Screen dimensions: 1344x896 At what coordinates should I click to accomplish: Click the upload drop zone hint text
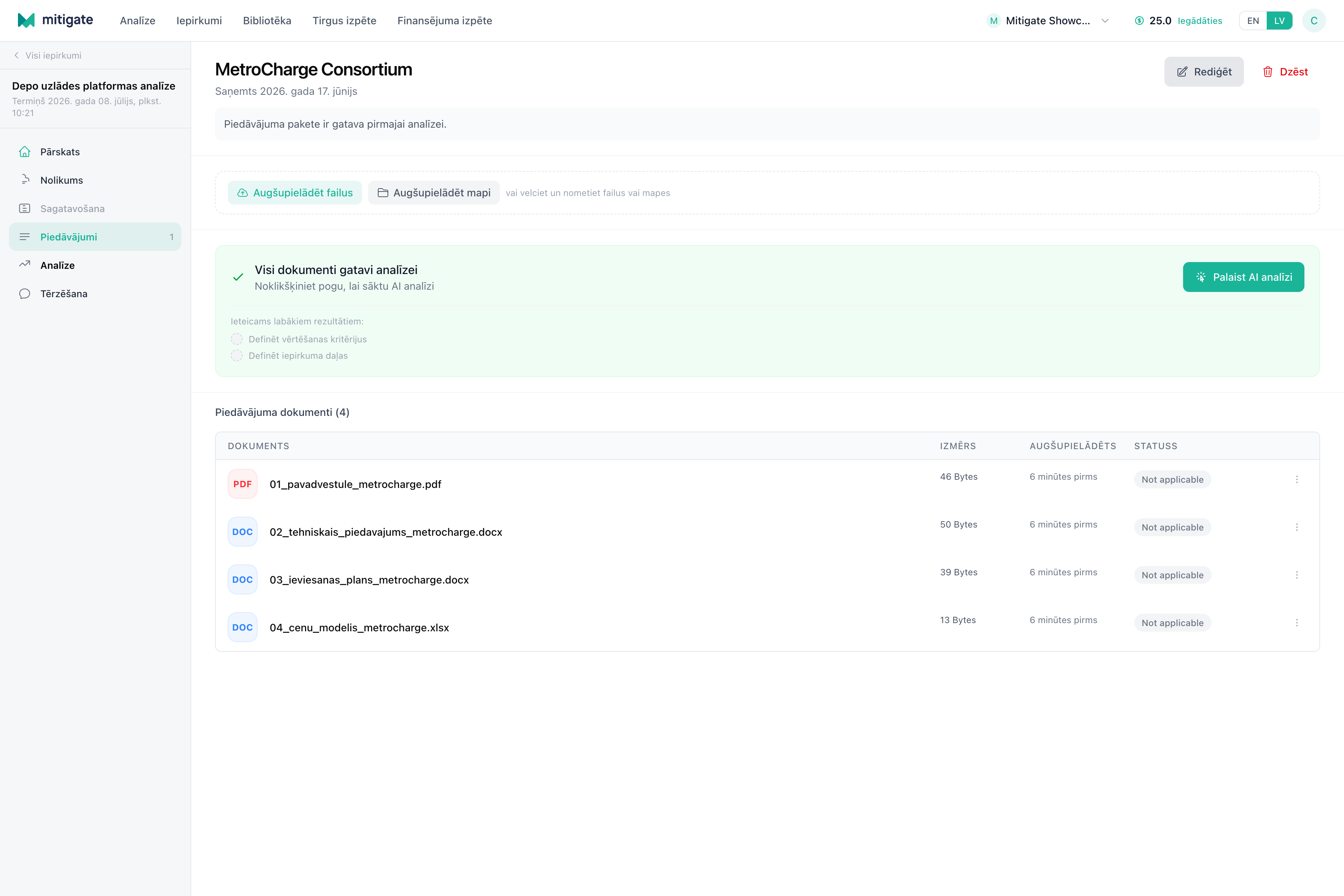click(588, 193)
